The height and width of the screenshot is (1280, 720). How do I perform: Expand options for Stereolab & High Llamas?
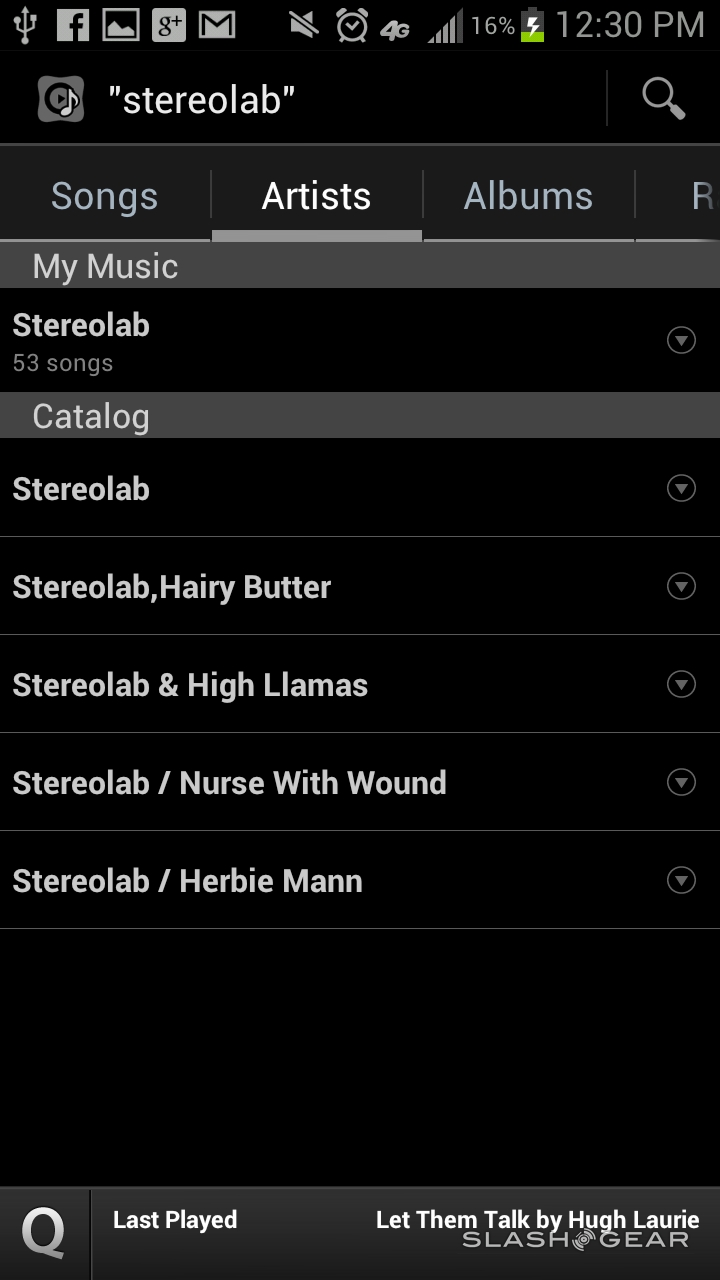coord(681,684)
